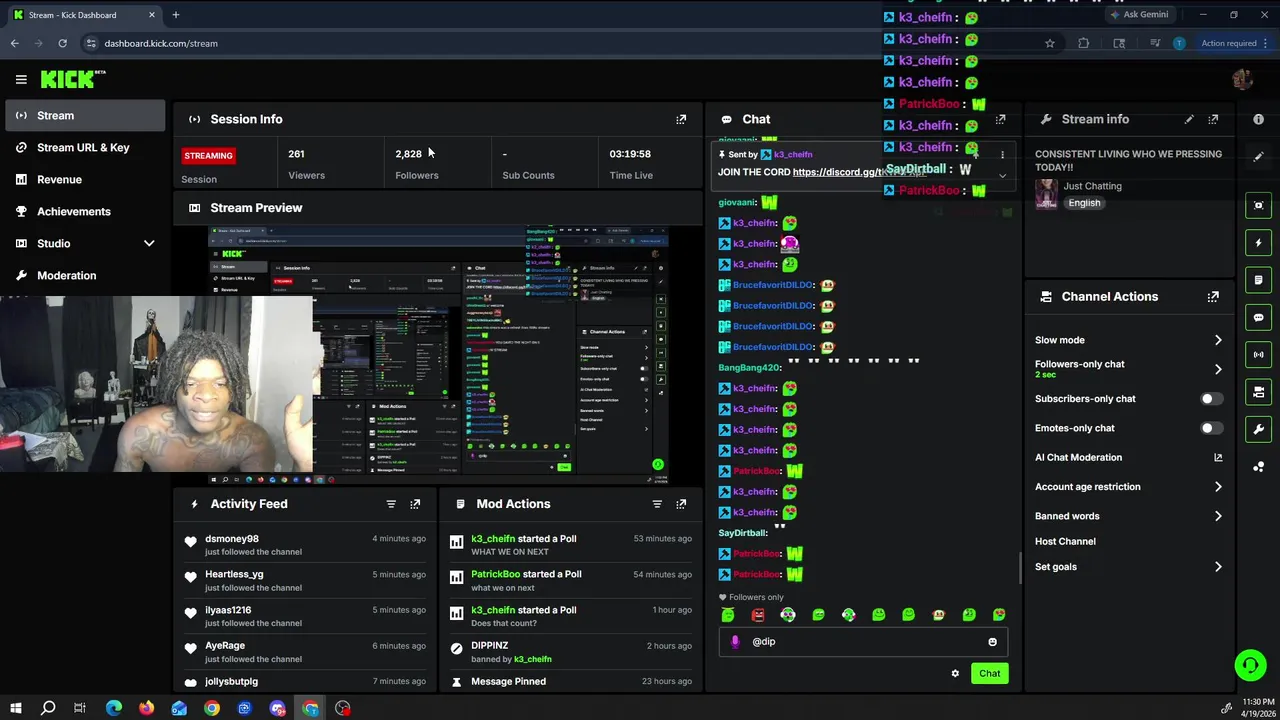Screen dimensions: 1280x720
Task: Click the lightning activity icon in right sidebar
Action: 1258,243
